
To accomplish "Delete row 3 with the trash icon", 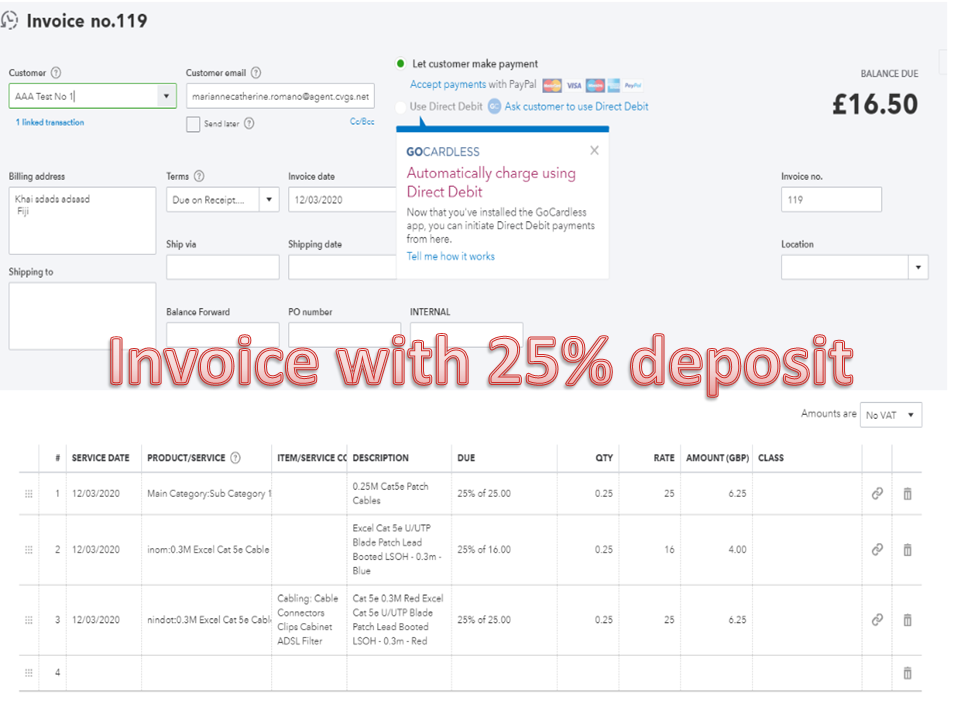I will [x=907, y=620].
